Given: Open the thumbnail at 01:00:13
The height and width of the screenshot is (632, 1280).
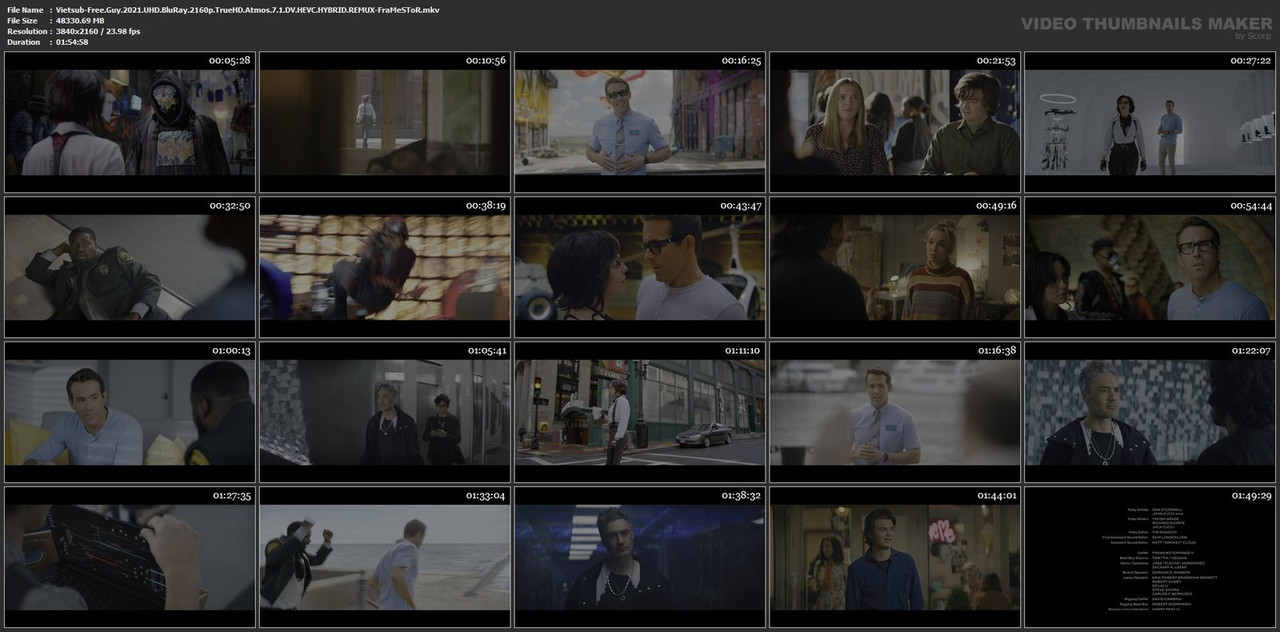Looking at the screenshot, I should (x=130, y=412).
